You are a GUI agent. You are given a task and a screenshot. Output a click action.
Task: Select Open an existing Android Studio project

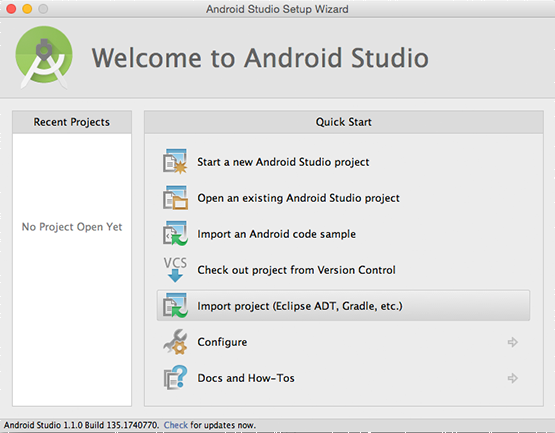(298, 198)
